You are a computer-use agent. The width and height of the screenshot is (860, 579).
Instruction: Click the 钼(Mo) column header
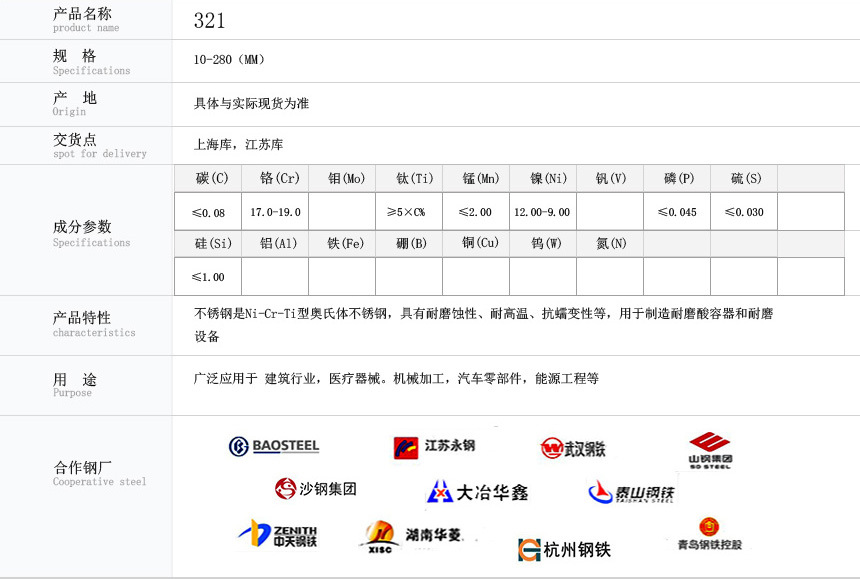[x=342, y=178]
